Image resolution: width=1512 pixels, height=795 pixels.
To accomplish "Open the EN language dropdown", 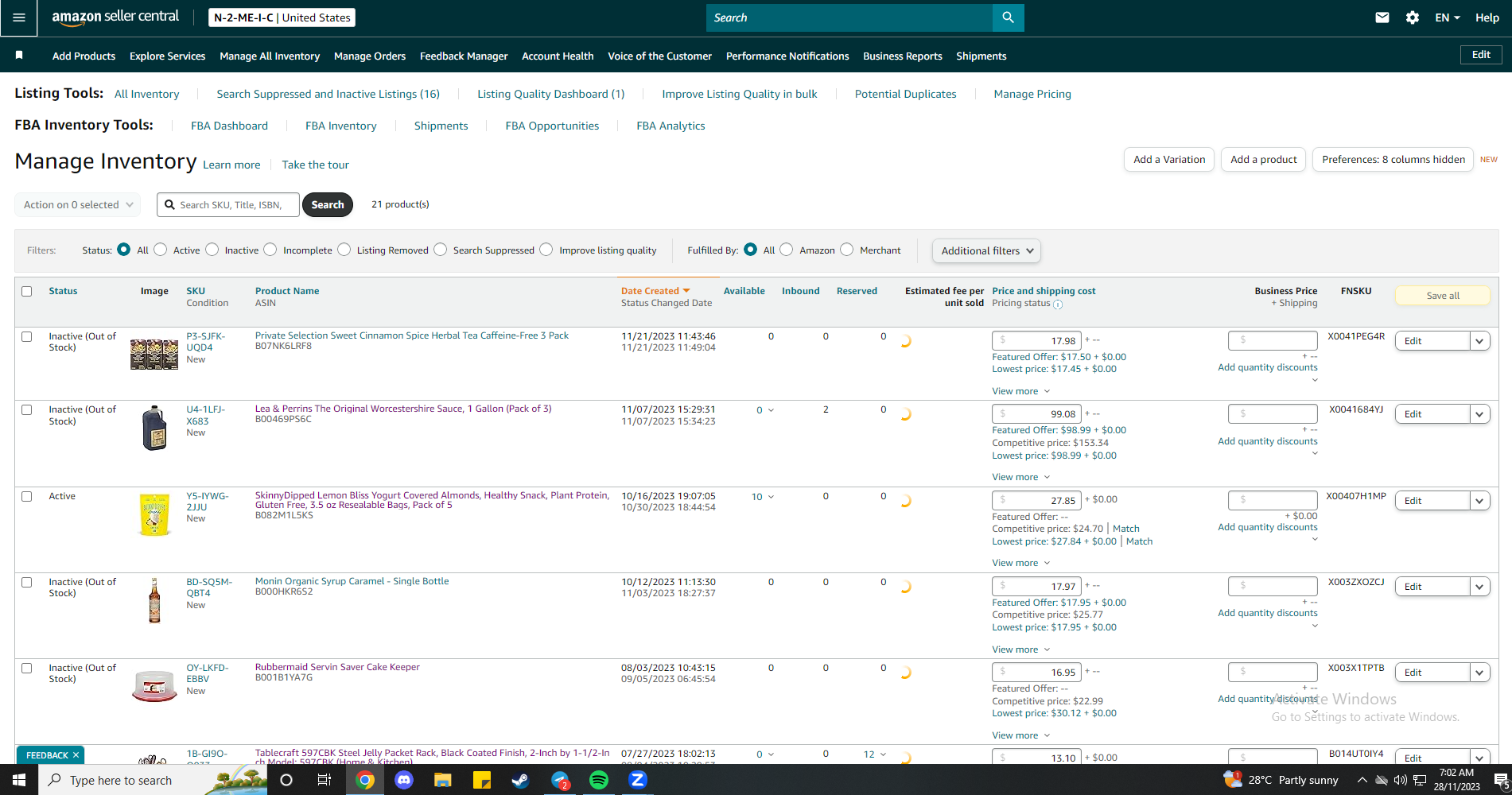I will click(x=1448, y=17).
